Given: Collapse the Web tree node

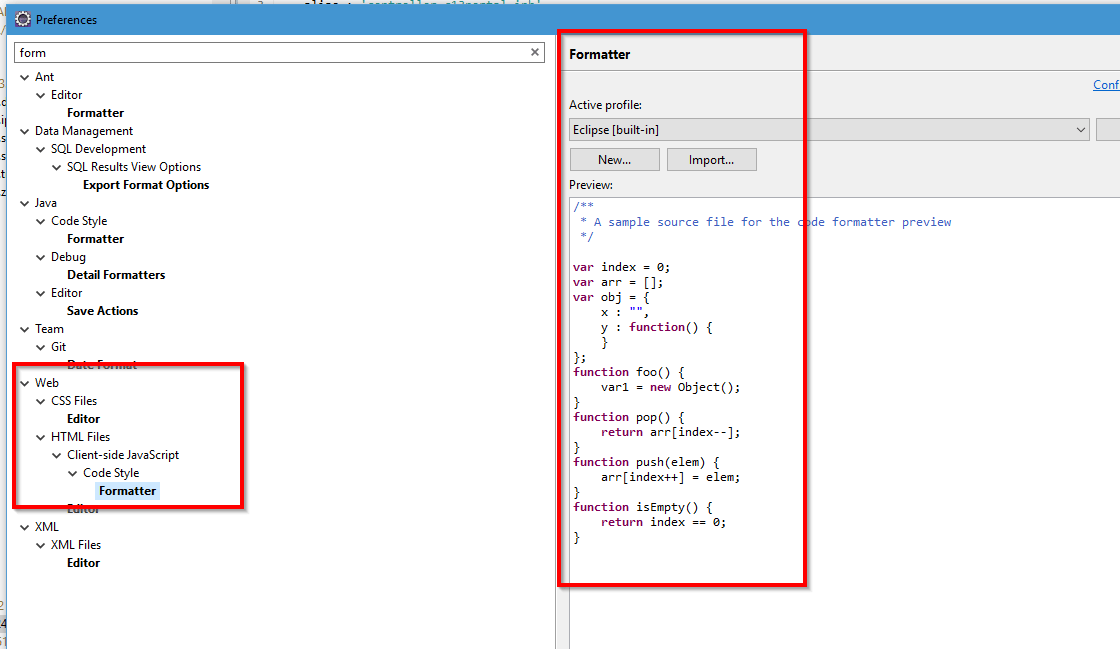Looking at the screenshot, I should coord(24,382).
